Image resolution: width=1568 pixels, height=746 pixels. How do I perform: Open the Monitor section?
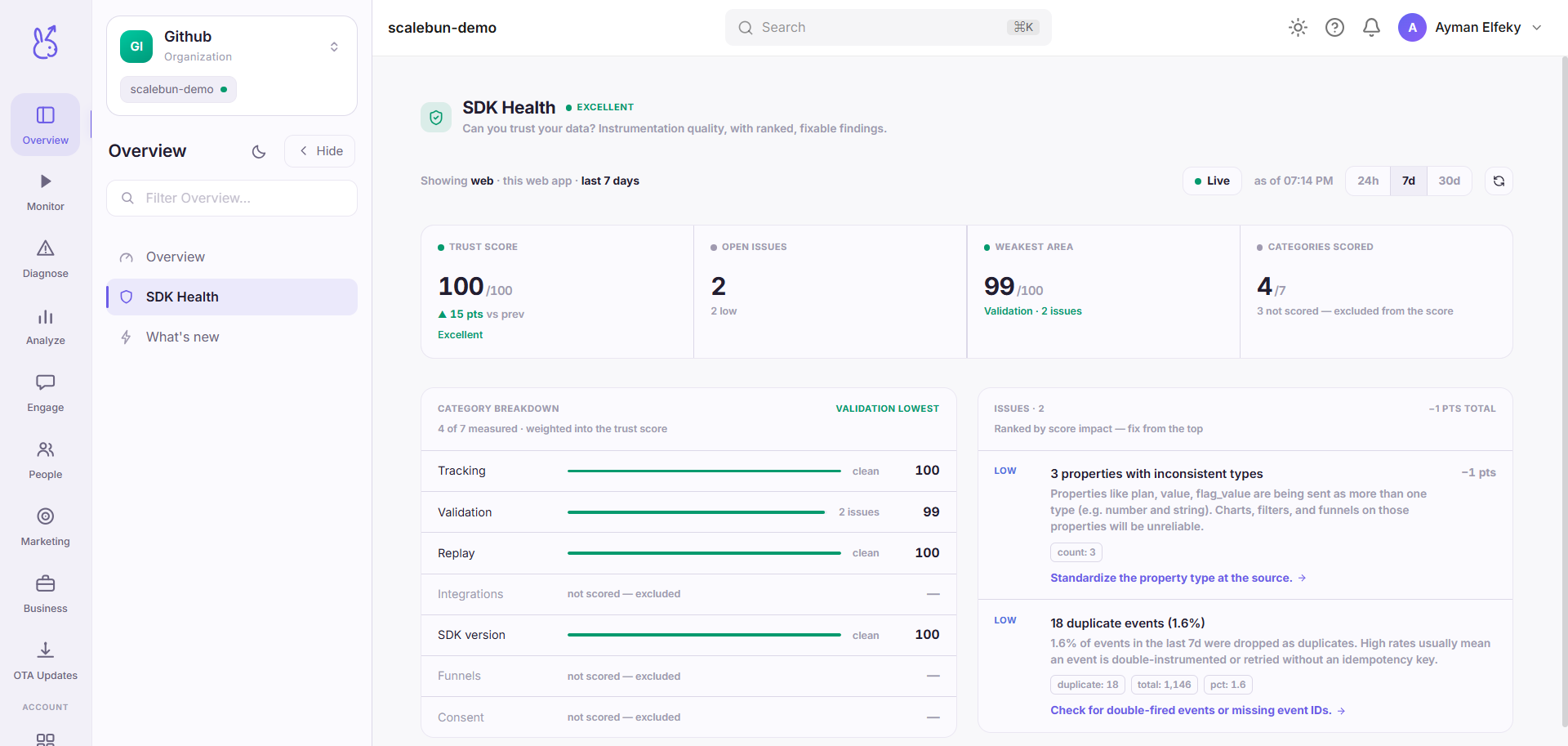point(46,192)
